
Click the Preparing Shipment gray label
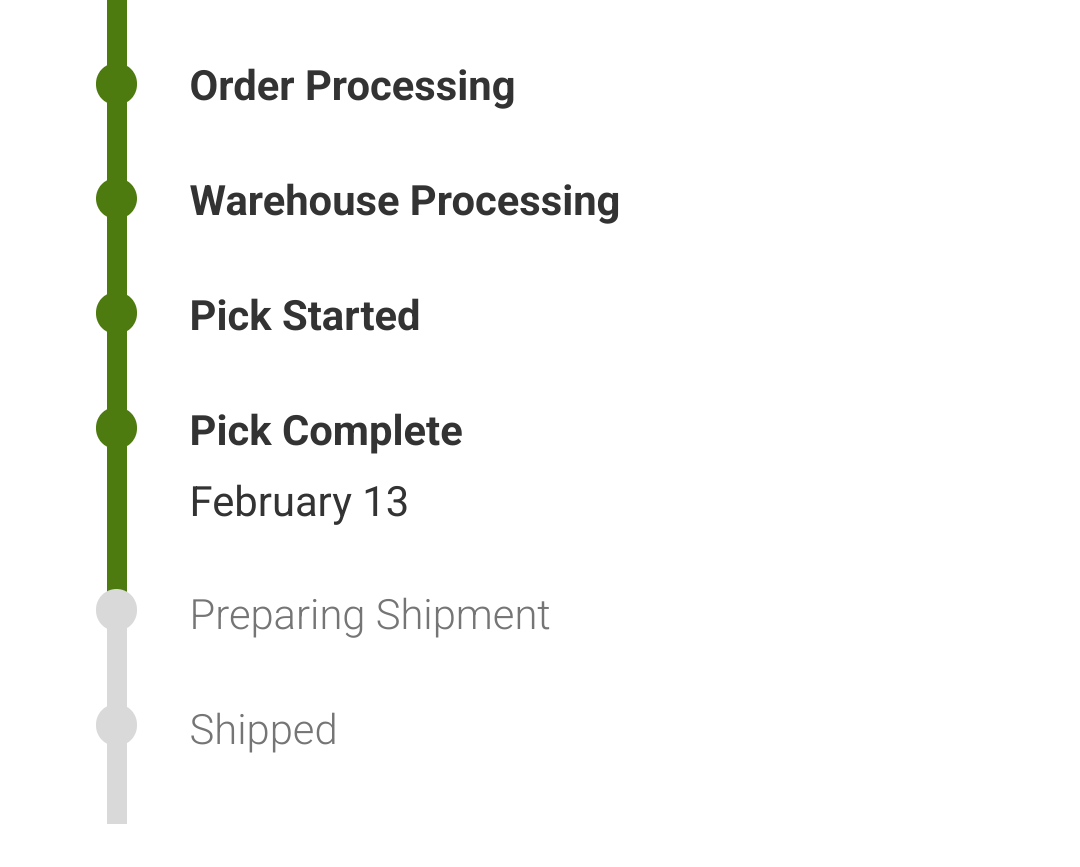(370, 616)
